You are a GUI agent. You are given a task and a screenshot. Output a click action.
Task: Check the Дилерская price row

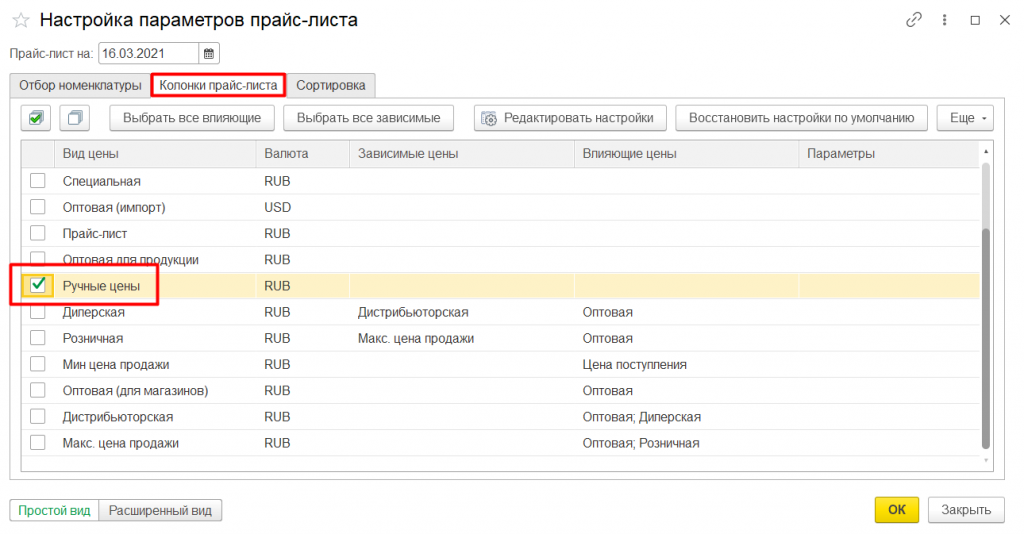pyautogui.click(x=38, y=312)
